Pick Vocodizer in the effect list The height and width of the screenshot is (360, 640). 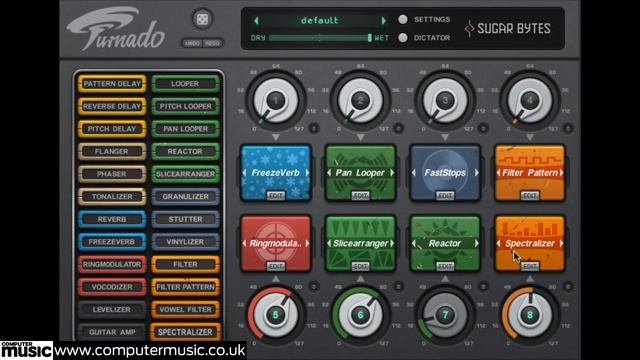pyautogui.click(x=112, y=287)
